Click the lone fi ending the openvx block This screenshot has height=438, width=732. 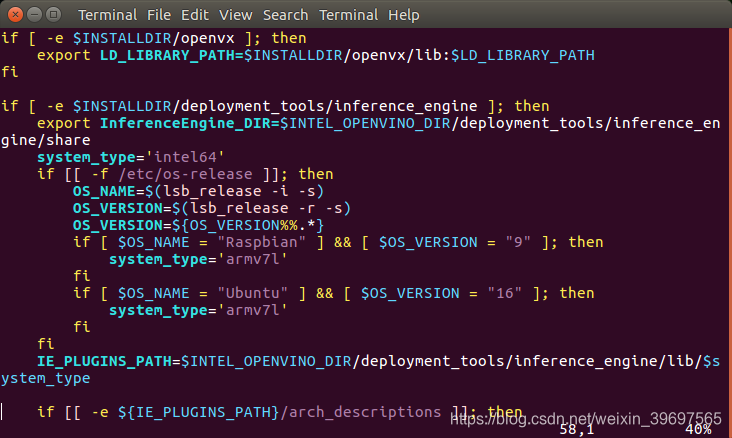(9, 72)
